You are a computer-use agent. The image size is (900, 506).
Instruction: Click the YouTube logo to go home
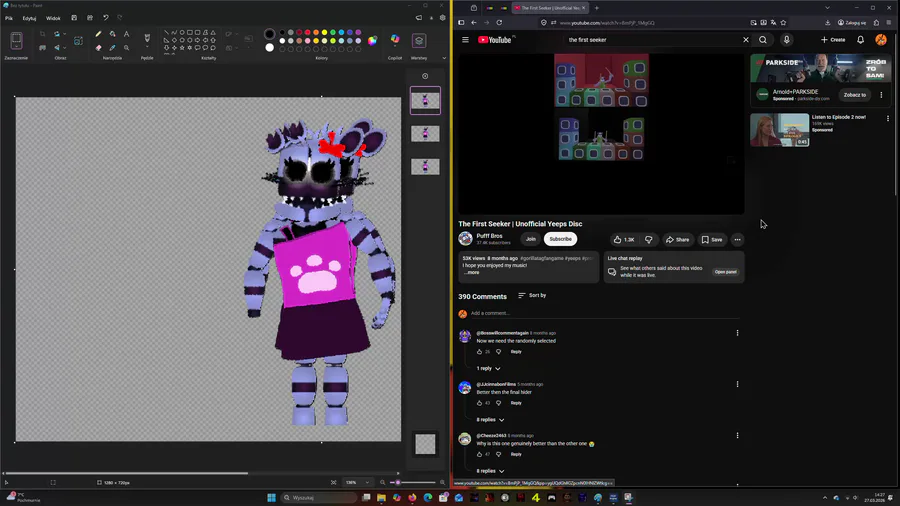[495, 40]
